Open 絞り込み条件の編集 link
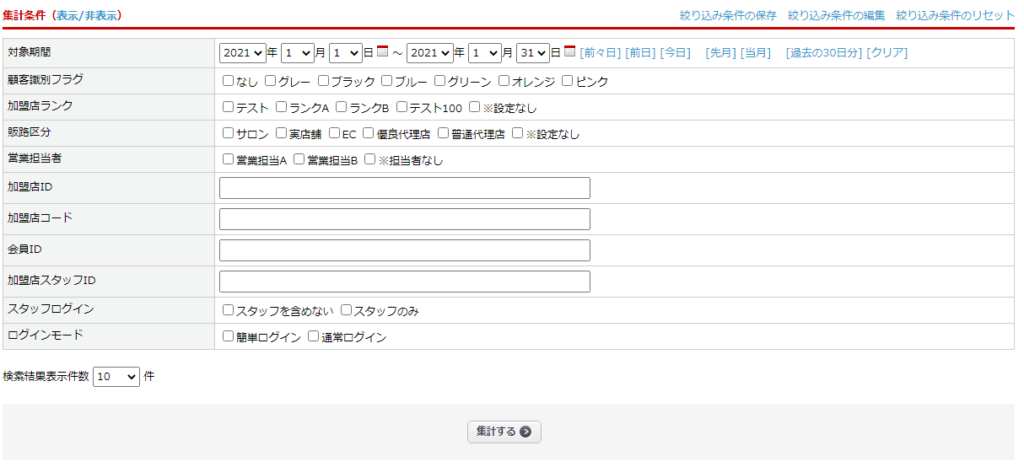The width and height of the screenshot is (1024, 467). 836,15
